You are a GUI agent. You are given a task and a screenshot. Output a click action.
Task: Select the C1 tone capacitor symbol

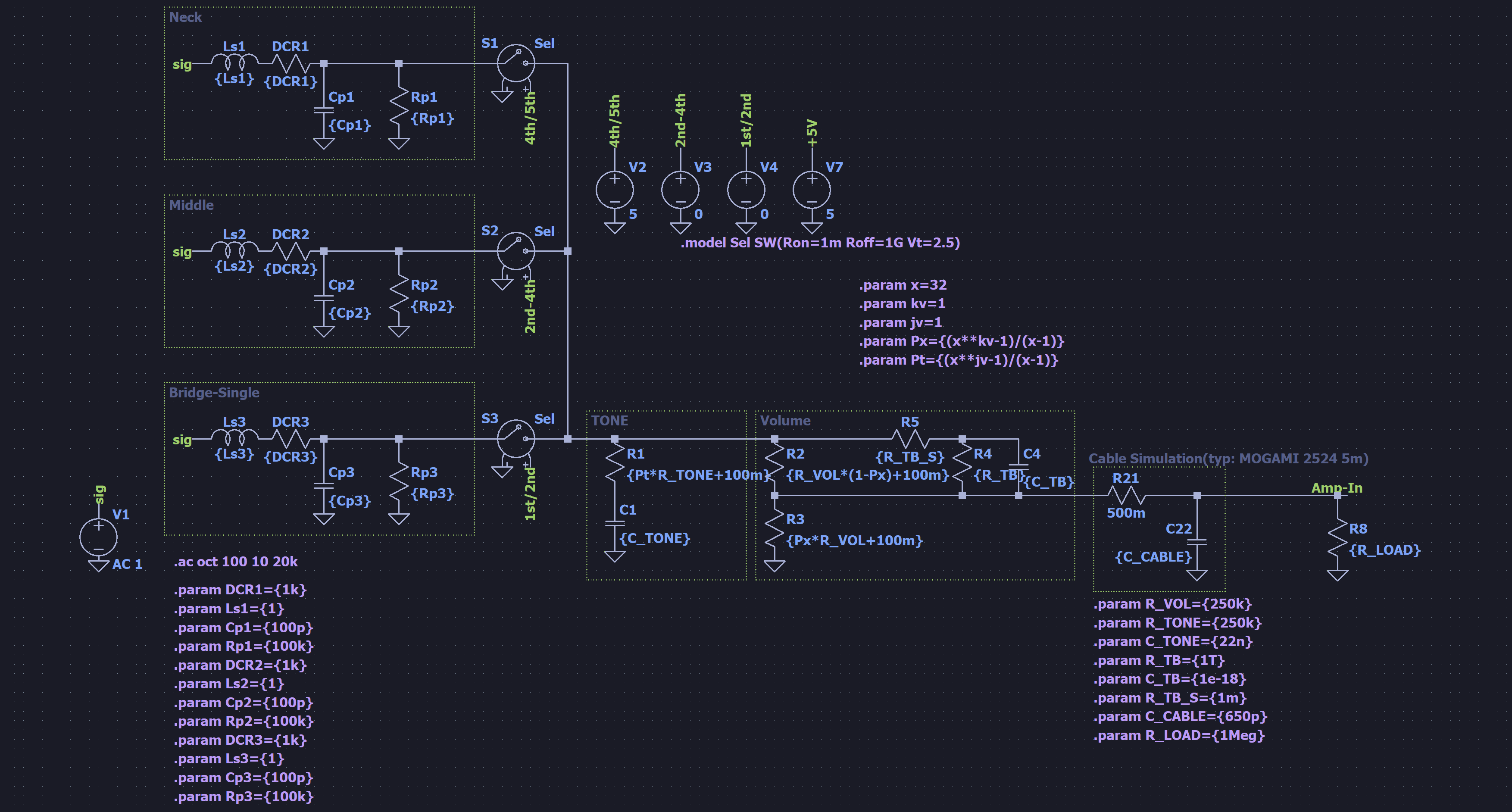(615, 523)
